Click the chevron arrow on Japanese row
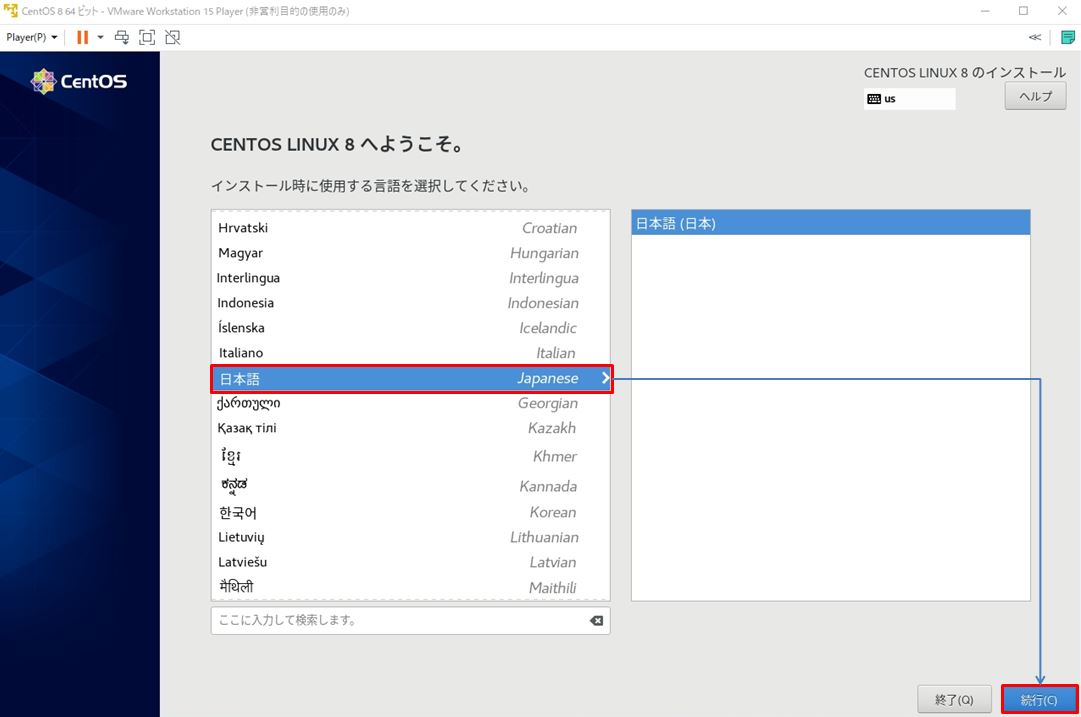 (x=605, y=378)
